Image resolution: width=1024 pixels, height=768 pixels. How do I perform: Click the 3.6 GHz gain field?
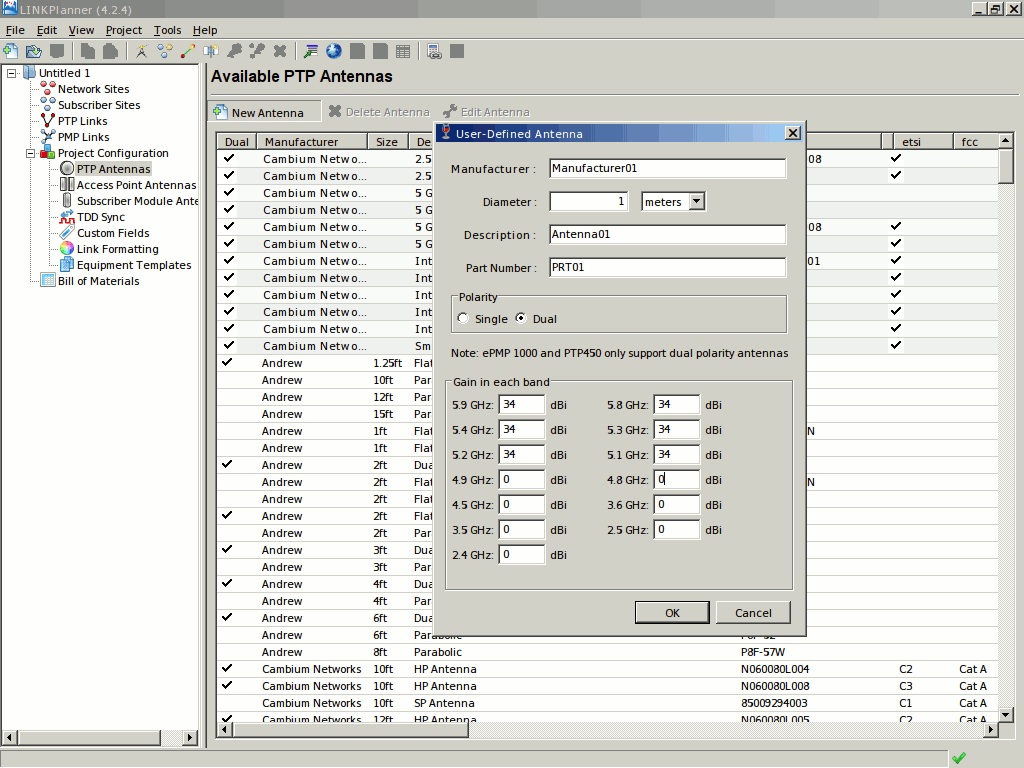(x=677, y=505)
